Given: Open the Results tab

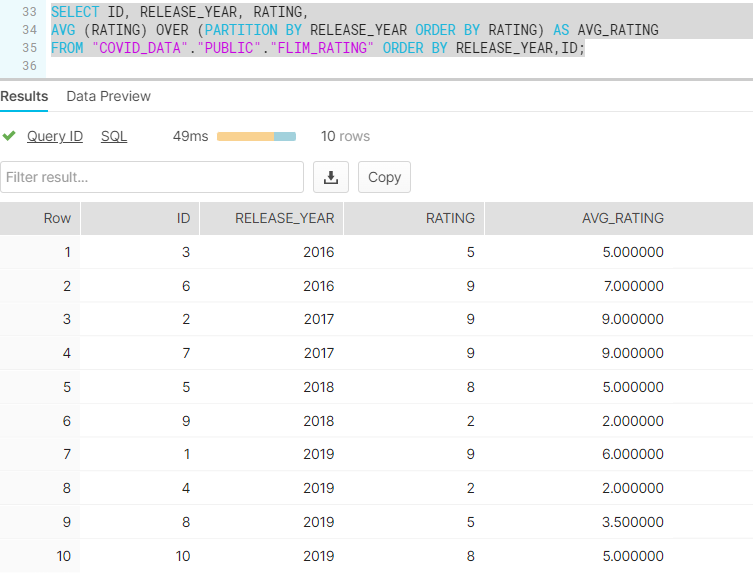Looking at the screenshot, I should click(x=24, y=97).
